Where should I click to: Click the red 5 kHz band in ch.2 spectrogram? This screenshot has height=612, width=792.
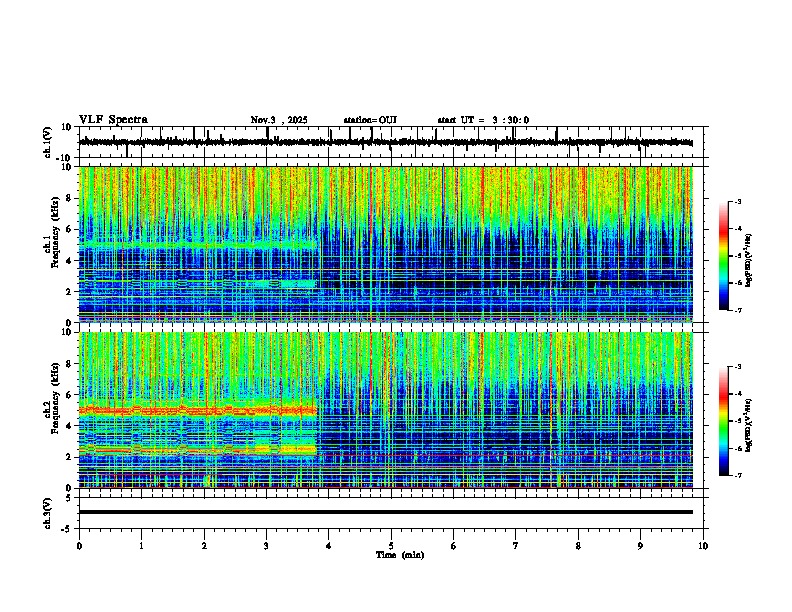pyautogui.click(x=198, y=411)
